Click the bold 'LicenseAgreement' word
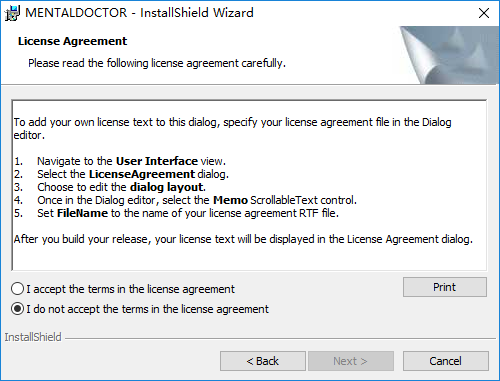 click(142, 174)
